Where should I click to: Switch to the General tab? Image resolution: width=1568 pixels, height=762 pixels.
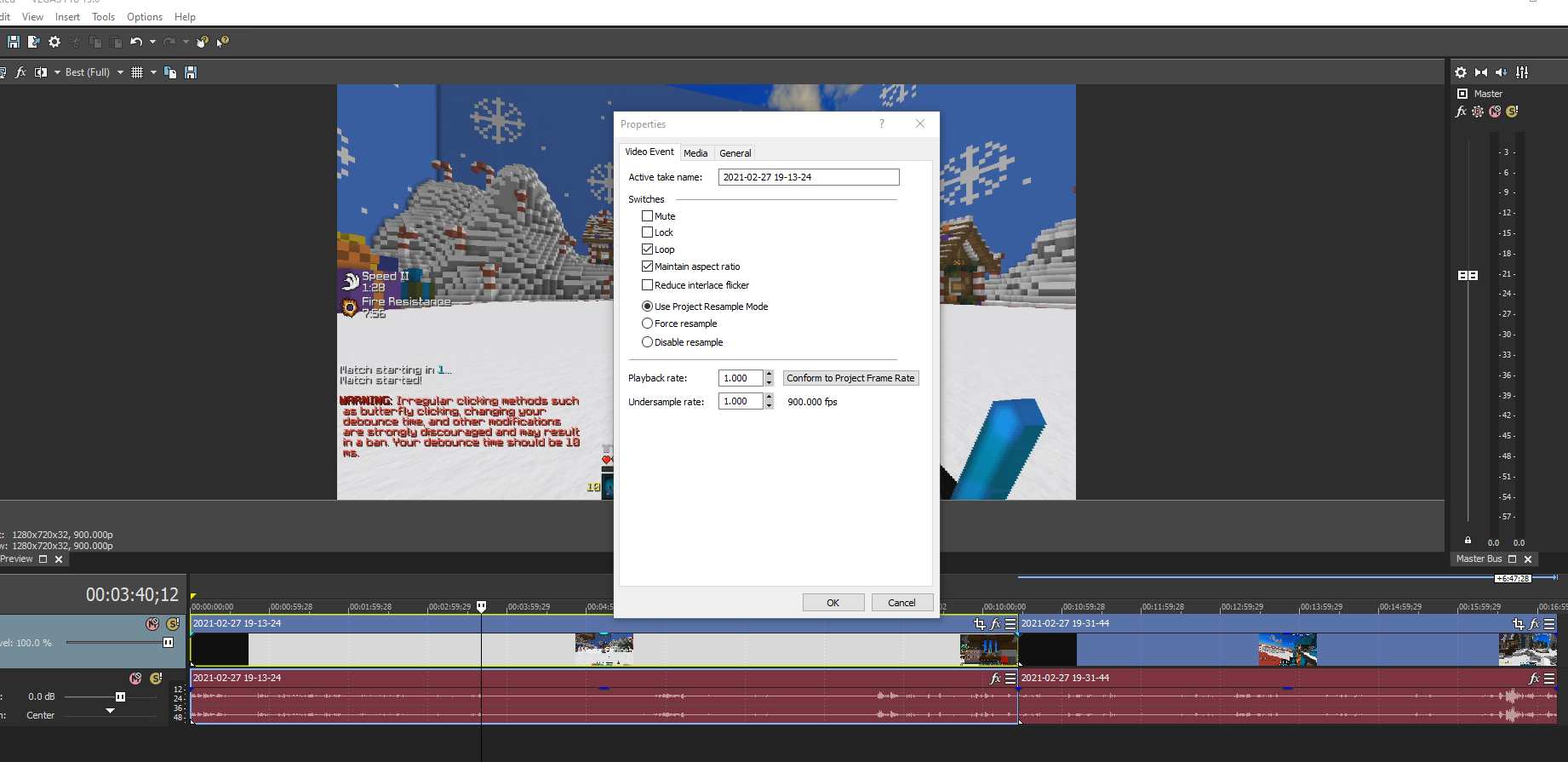click(735, 153)
